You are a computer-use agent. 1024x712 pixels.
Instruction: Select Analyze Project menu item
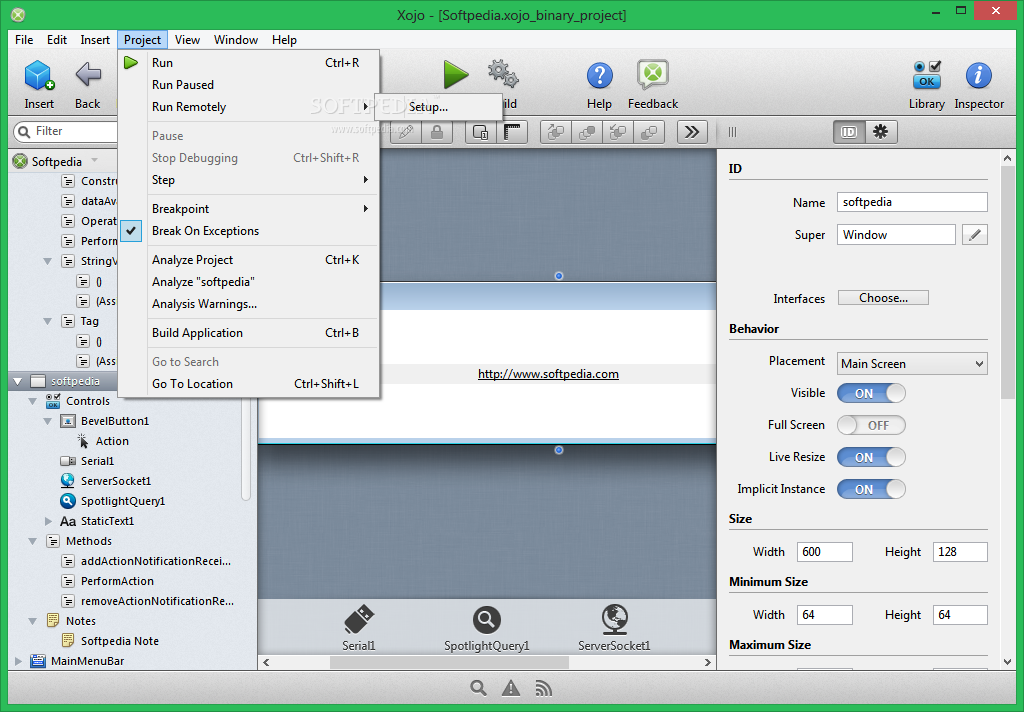248,260
